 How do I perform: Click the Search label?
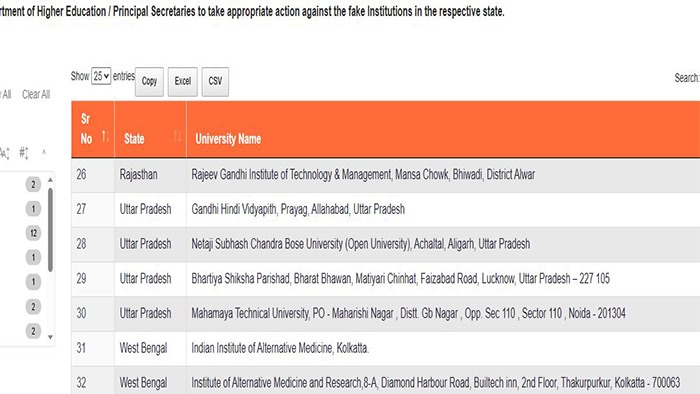pyautogui.click(x=687, y=78)
